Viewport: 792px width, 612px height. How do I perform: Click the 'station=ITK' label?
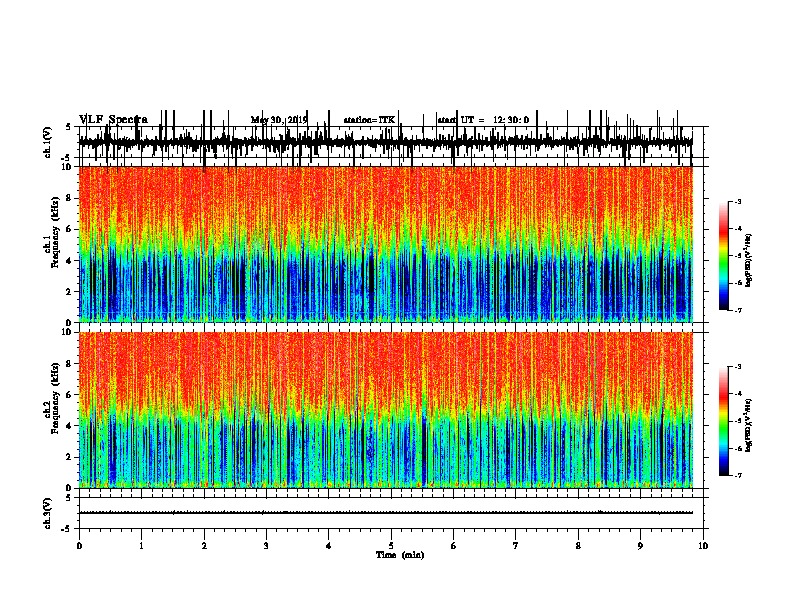tap(369, 120)
